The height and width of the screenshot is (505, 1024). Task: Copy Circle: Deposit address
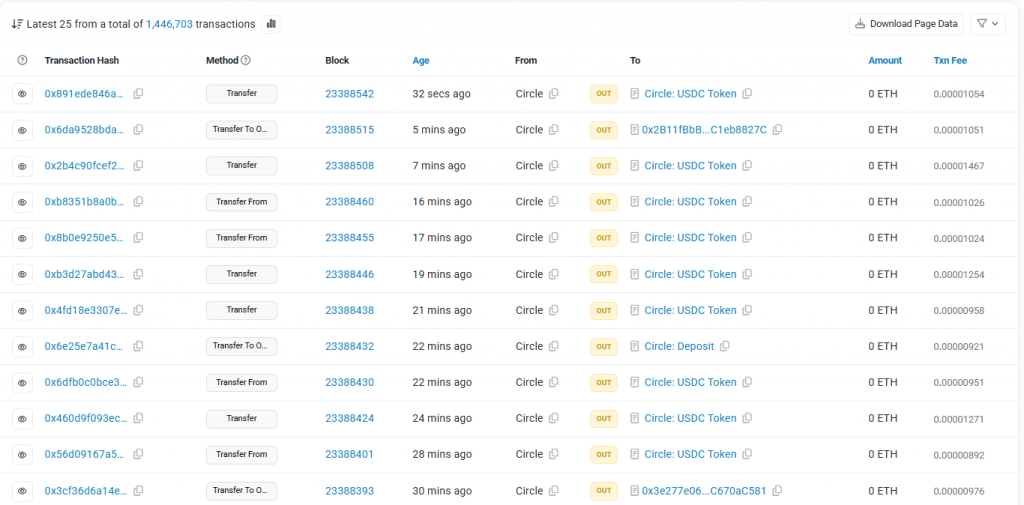point(725,346)
